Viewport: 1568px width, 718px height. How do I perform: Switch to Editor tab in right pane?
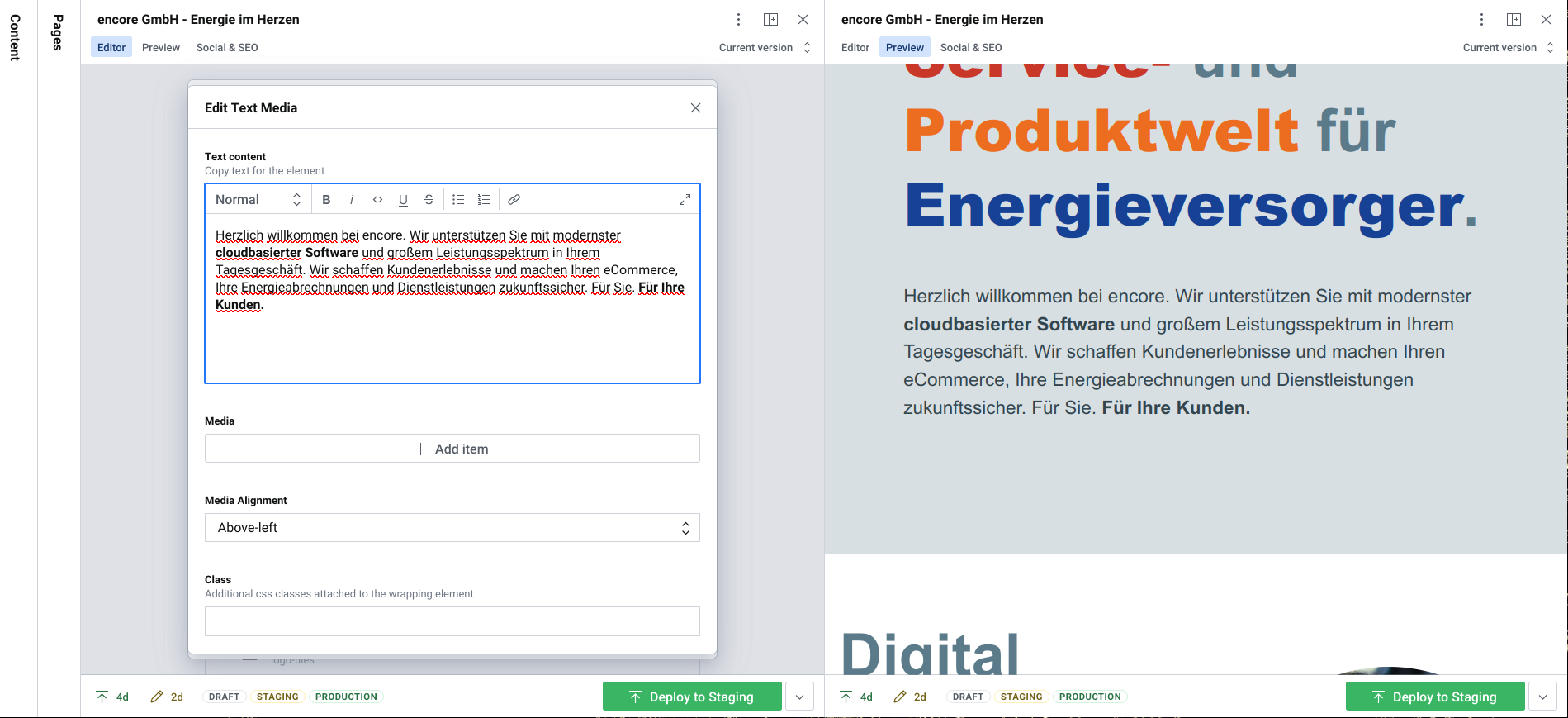(x=855, y=47)
